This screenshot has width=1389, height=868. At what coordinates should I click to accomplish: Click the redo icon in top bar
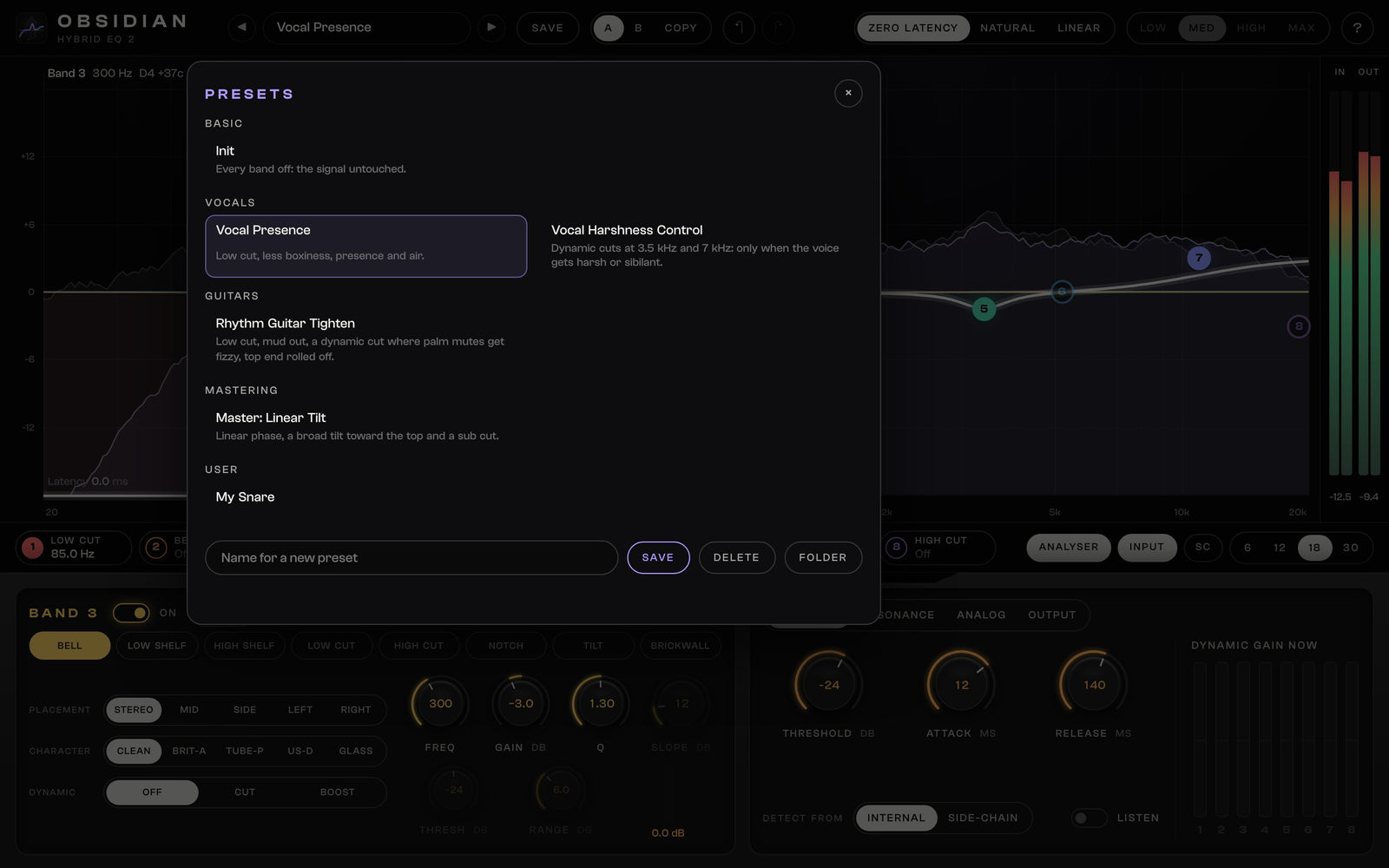[779, 28]
